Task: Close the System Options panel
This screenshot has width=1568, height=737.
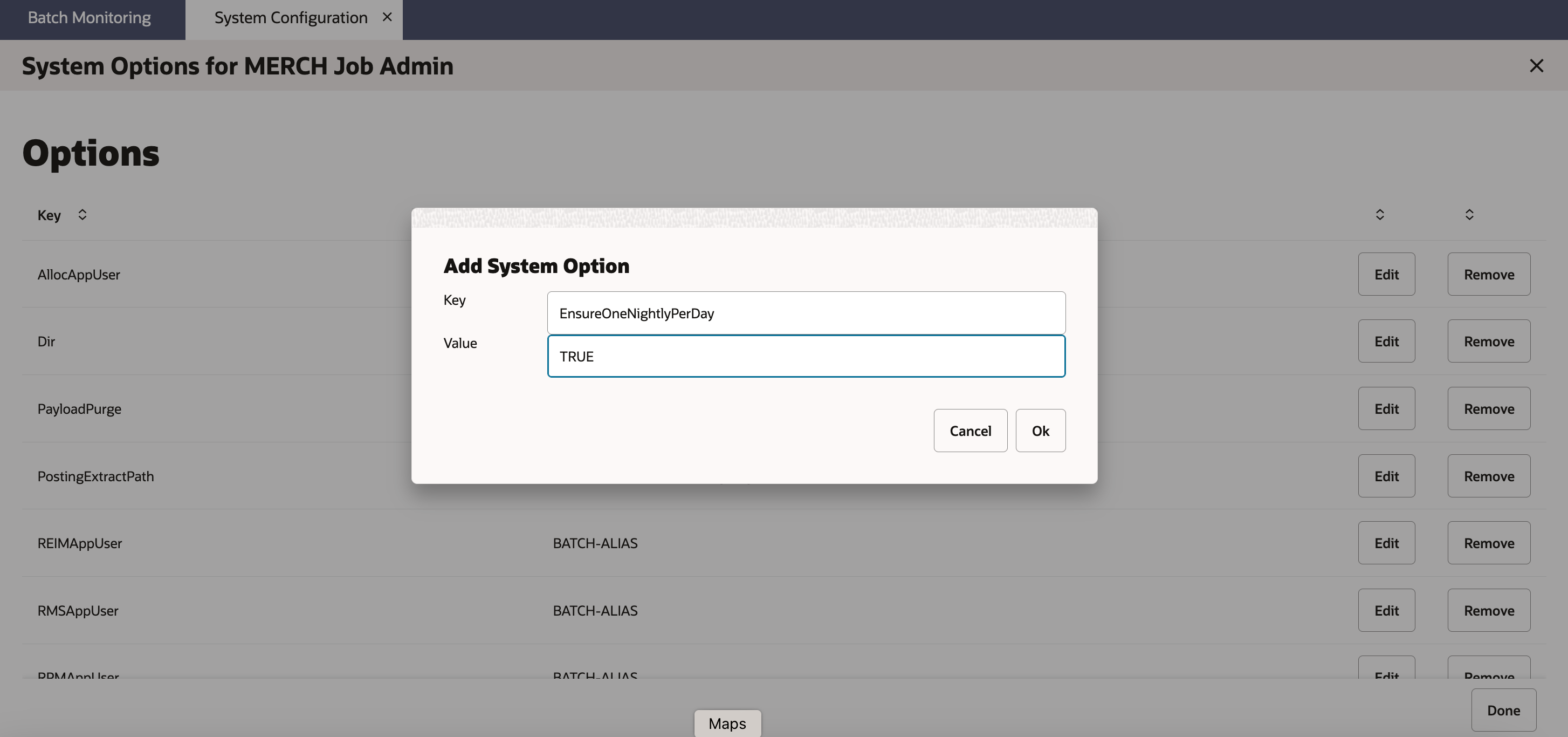Action: [1536, 66]
